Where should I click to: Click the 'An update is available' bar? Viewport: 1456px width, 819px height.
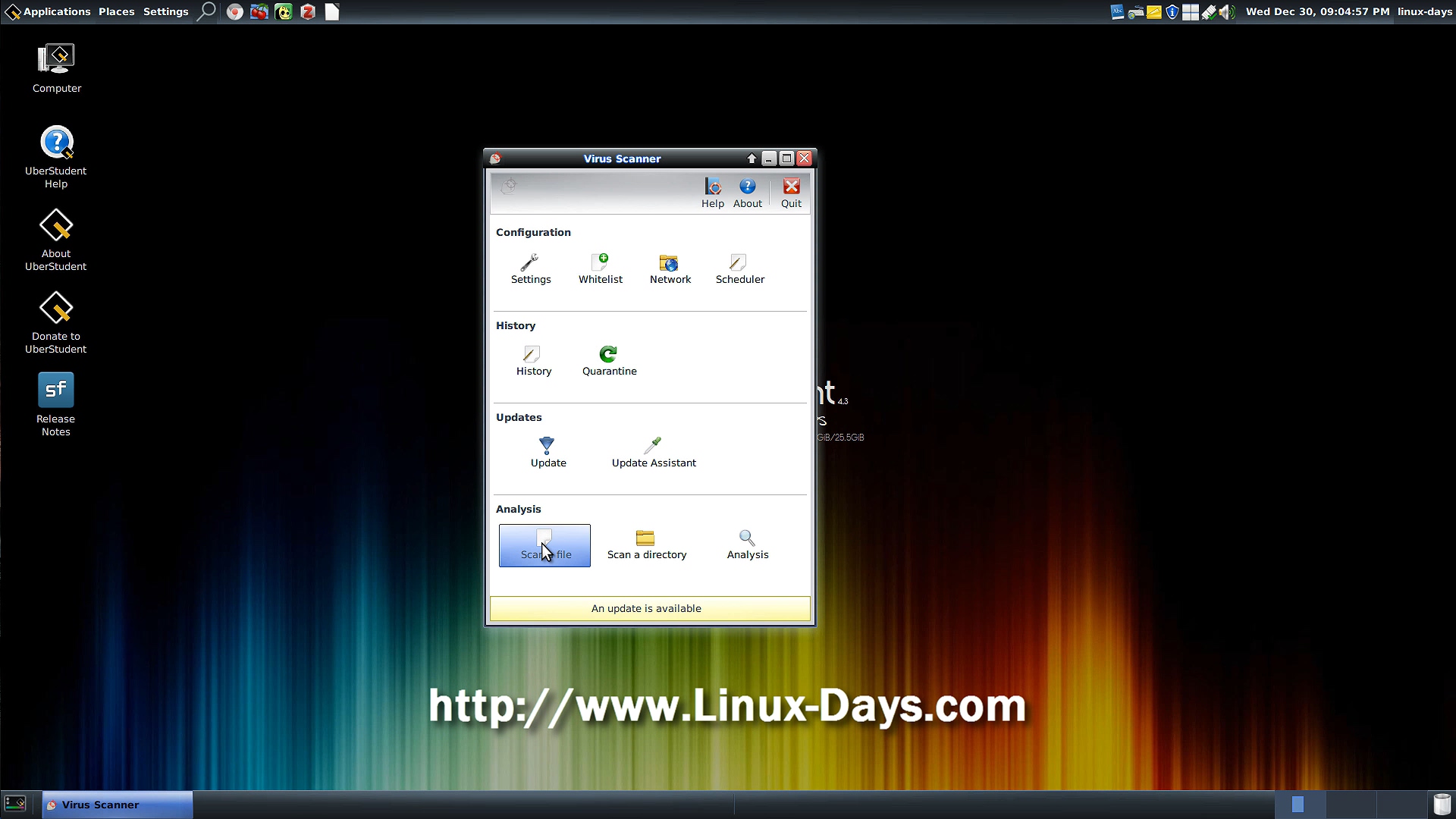click(650, 608)
